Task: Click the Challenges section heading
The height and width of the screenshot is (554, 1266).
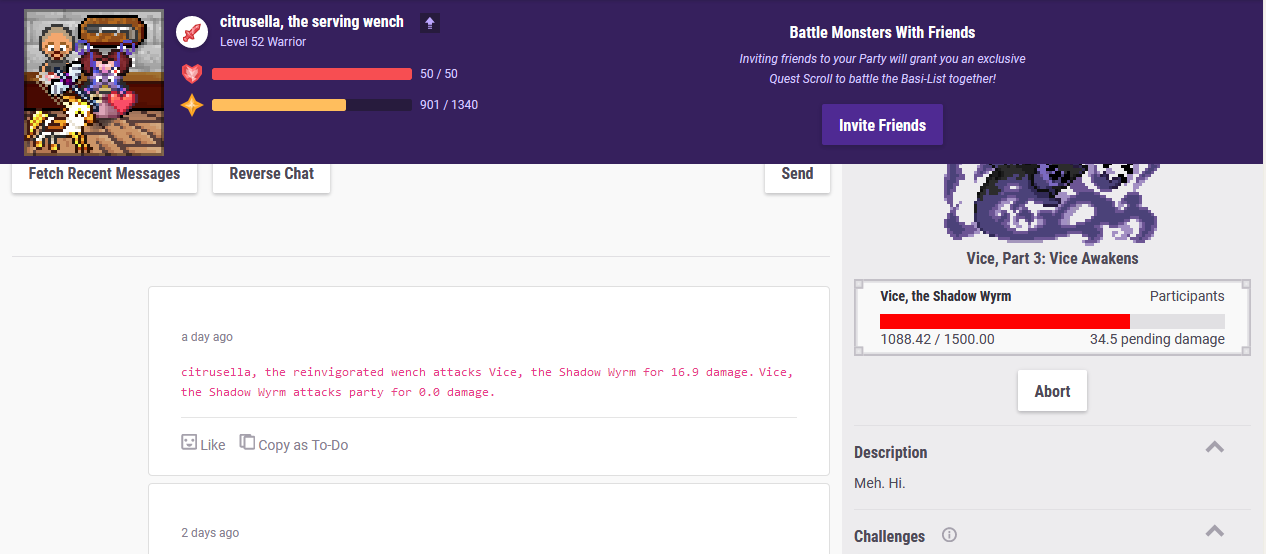Action: [x=889, y=536]
